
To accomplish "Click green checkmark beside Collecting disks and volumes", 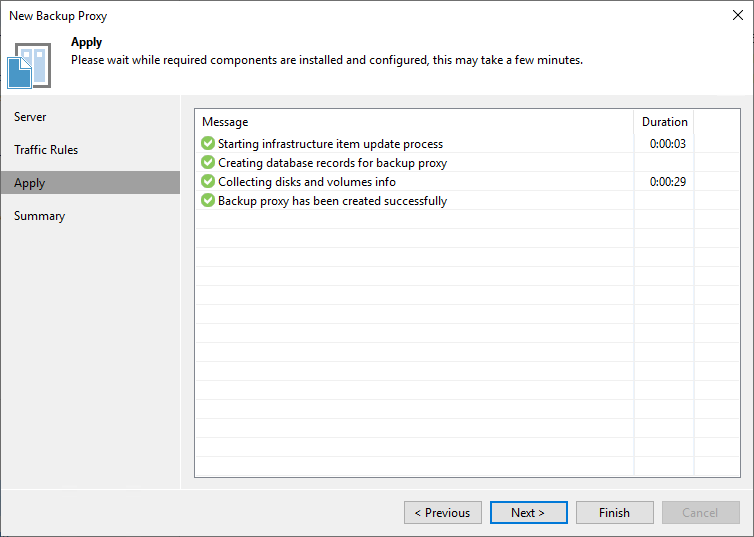I will tap(208, 182).
